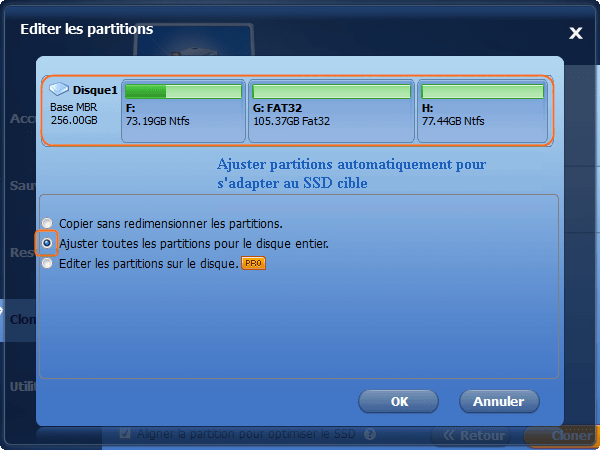The image size is (600, 450).
Task: Click the F: partition usage bar
Action: point(184,91)
